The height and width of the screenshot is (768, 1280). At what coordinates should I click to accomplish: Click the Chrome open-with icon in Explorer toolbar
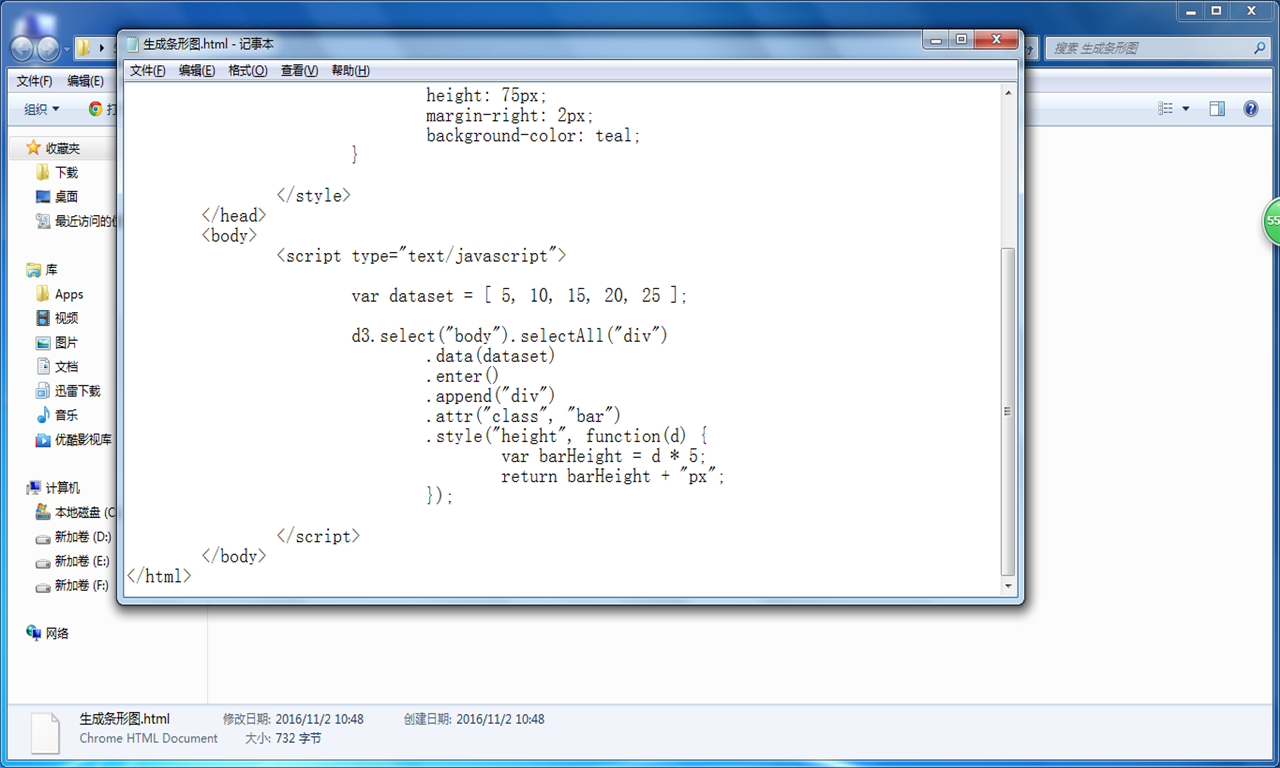(x=95, y=109)
